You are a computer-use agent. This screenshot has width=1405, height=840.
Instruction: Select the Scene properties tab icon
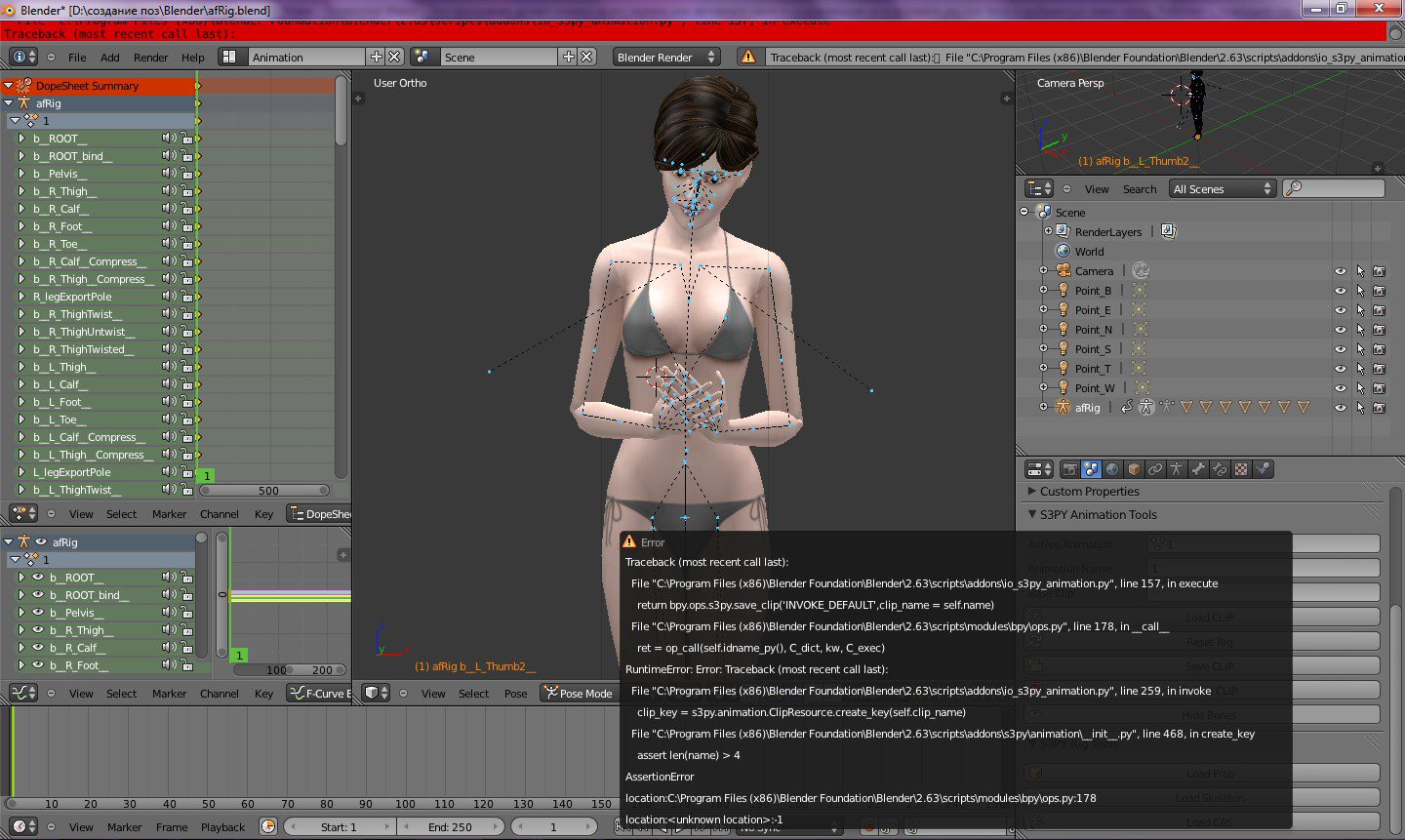1091,469
